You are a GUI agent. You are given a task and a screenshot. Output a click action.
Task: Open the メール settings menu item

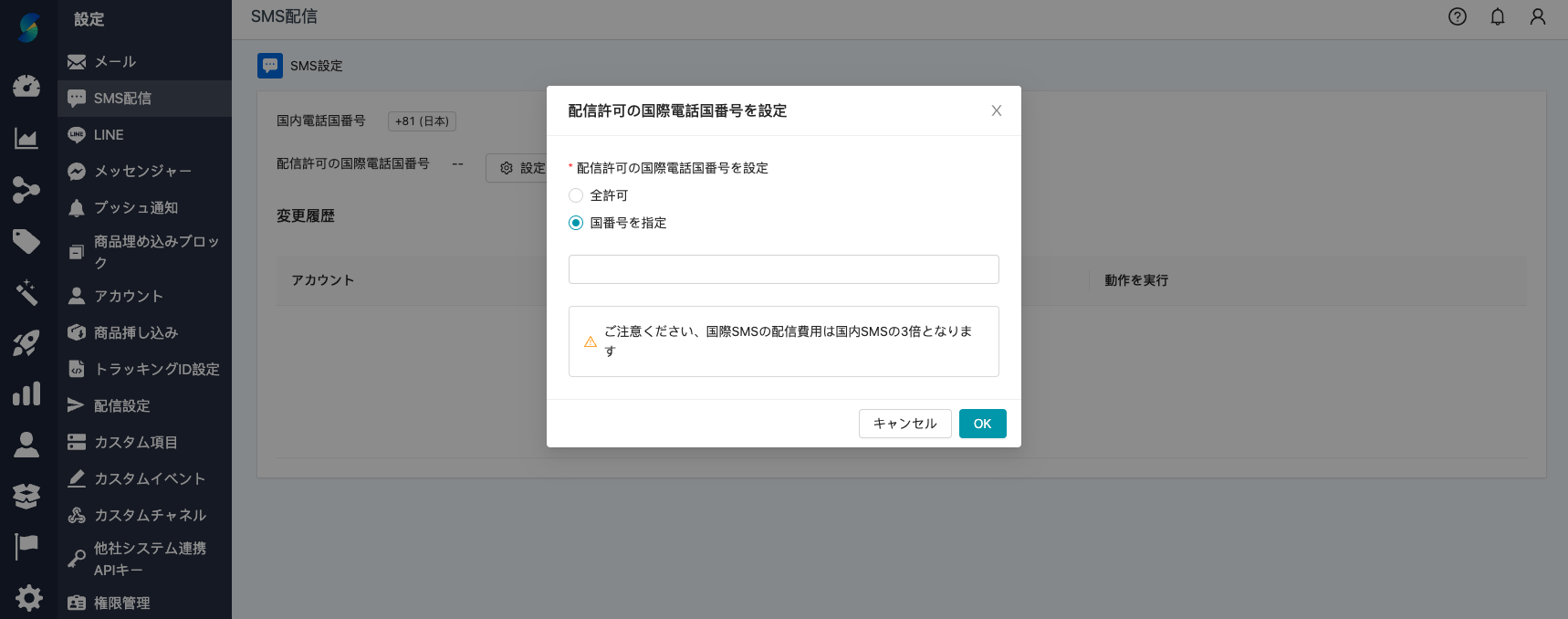coord(115,62)
